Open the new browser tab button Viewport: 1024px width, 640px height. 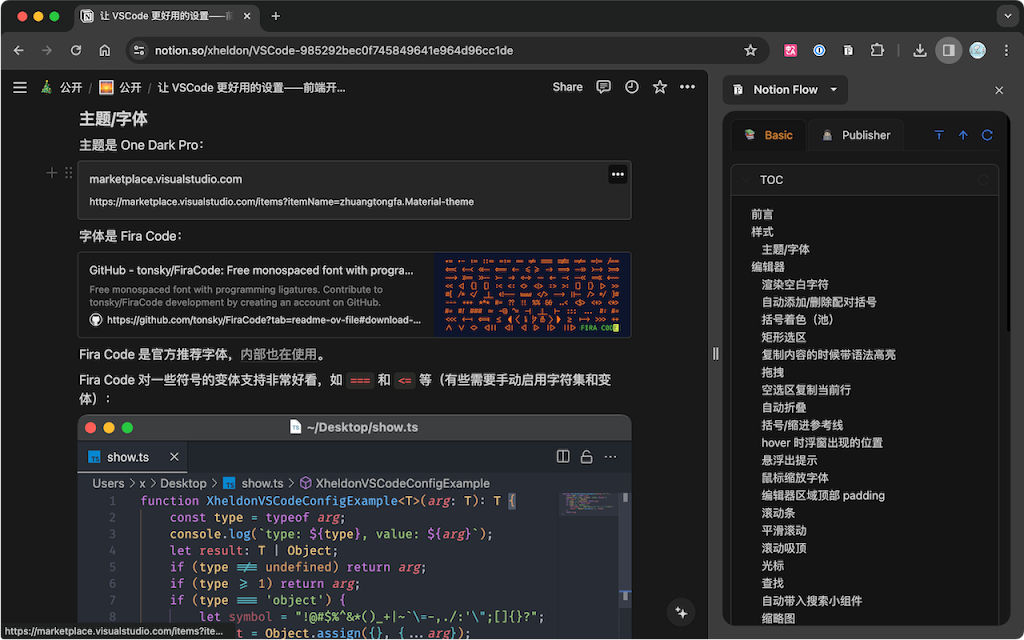[x=276, y=16]
